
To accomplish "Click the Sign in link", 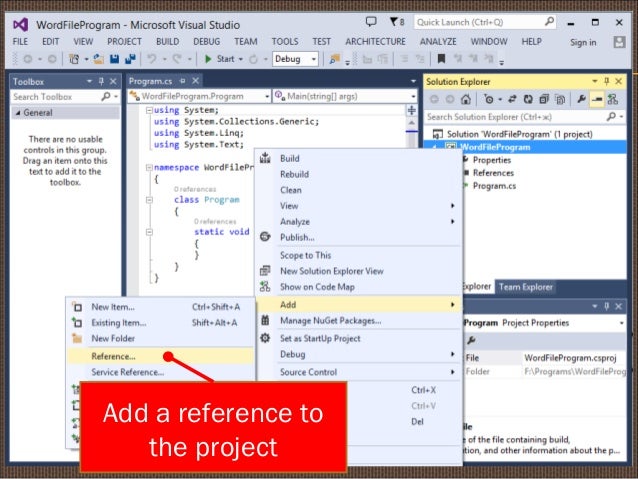I will pos(583,42).
